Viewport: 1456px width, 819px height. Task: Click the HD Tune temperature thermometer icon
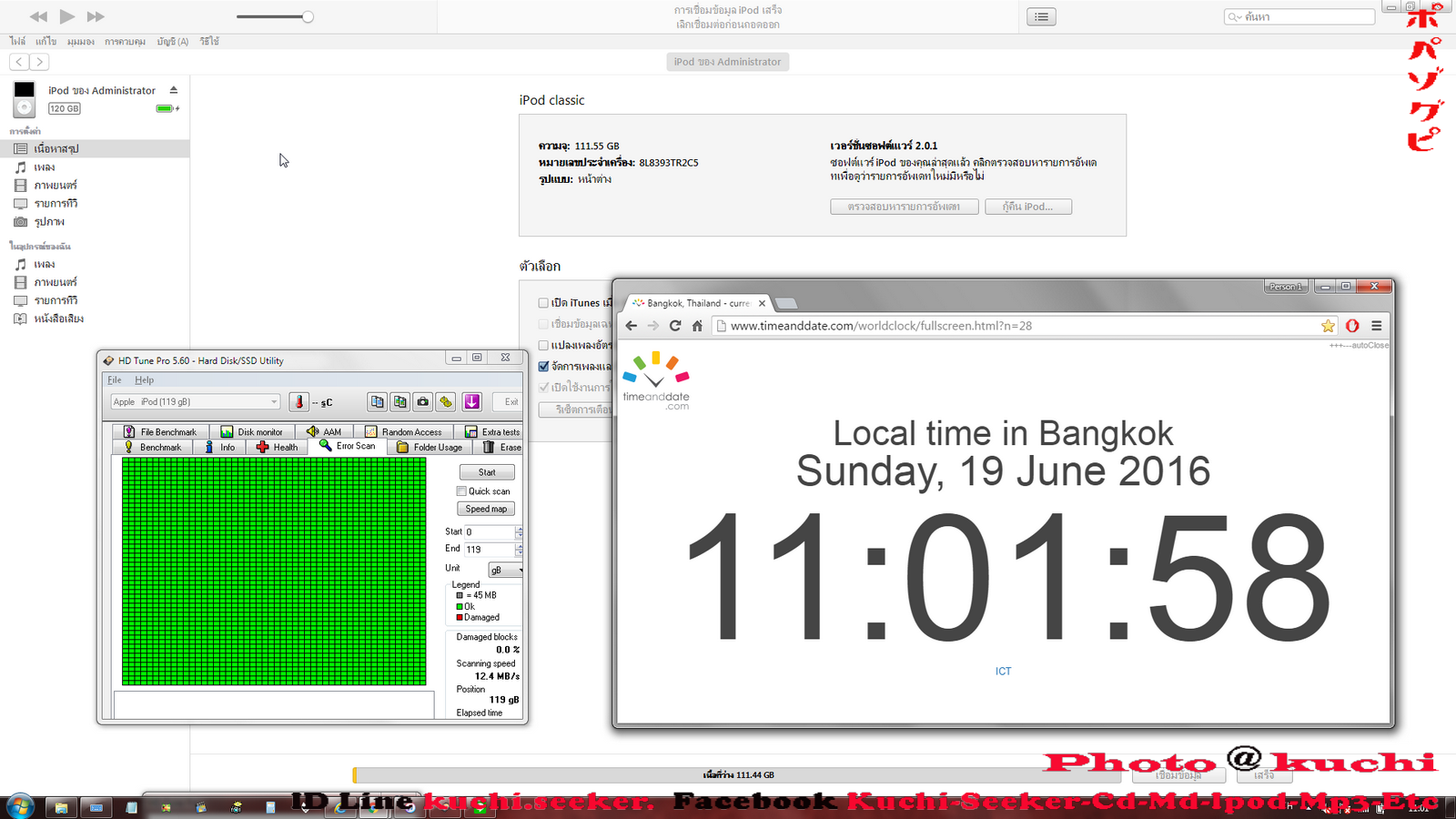pos(298,401)
